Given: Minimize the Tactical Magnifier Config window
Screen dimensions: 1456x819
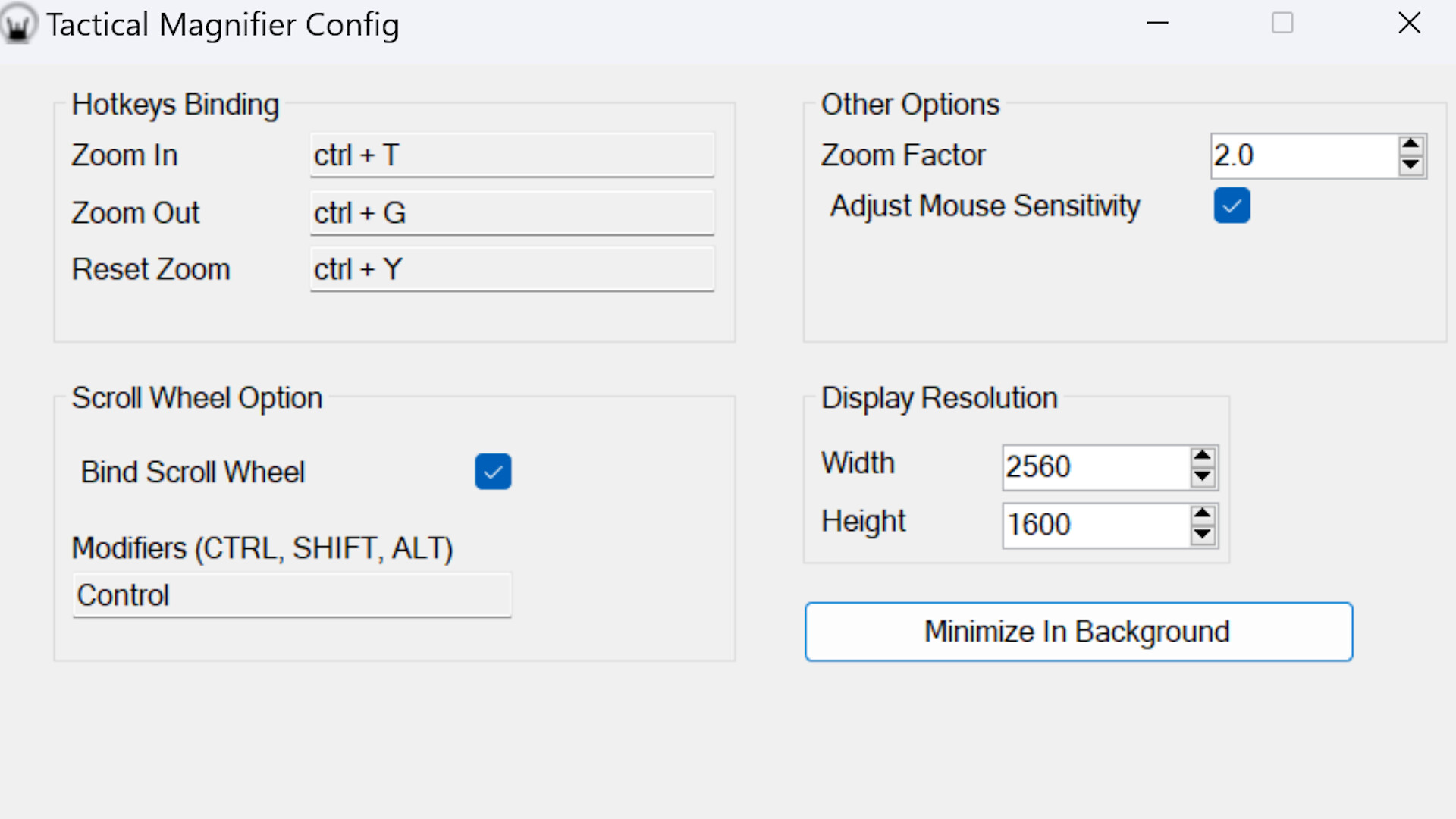Looking at the screenshot, I should (x=1157, y=24).
